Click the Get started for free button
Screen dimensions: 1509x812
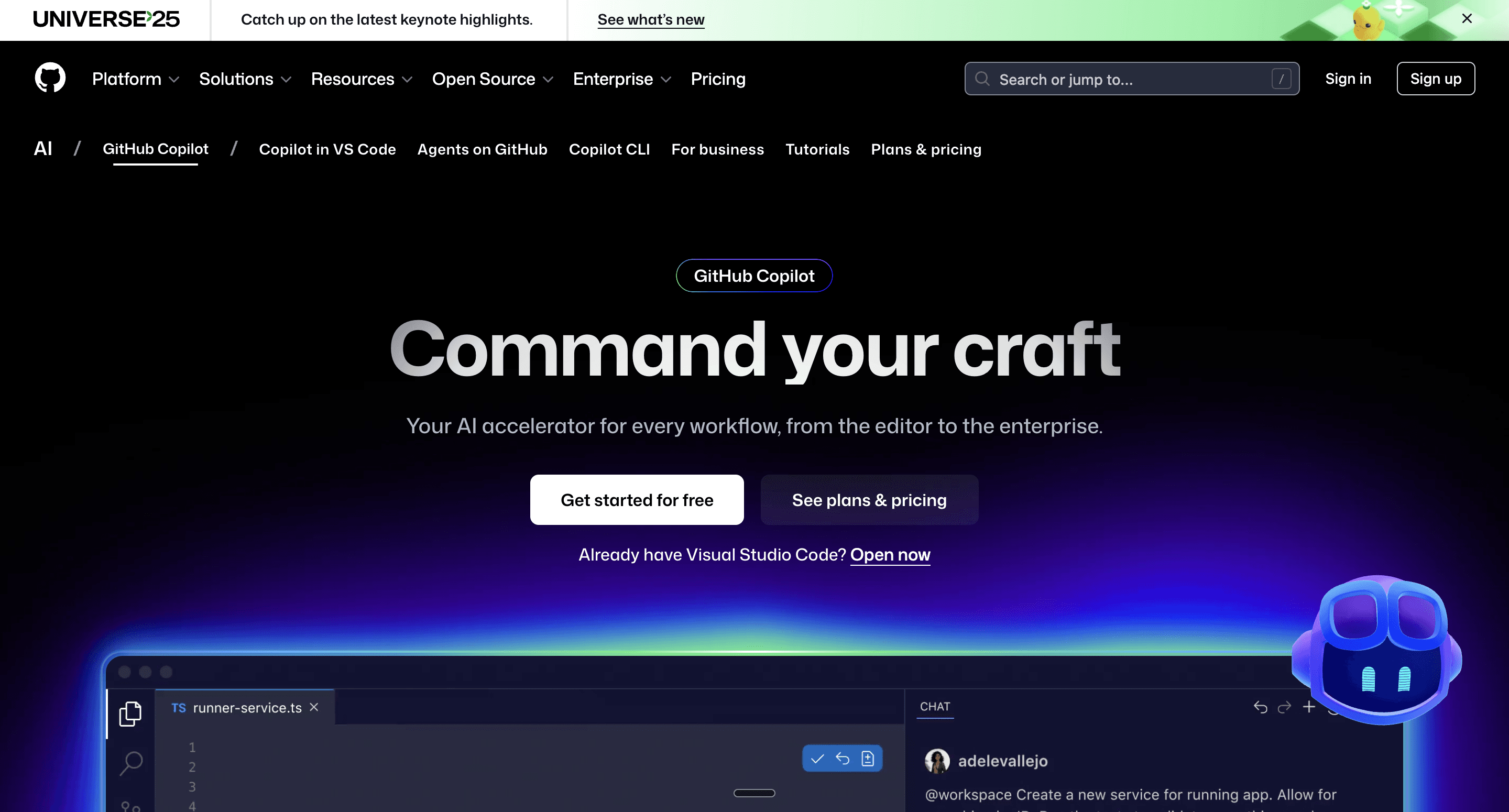click(x=637, y=500)
